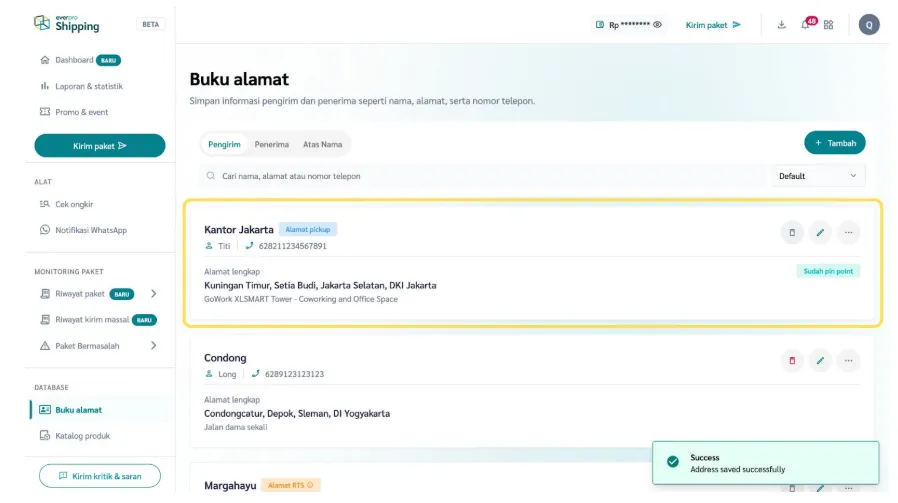Image resolution: width=898 pixels, height=503 pixels.
Task: Open more options for Condong address
Action: tap(848, 360)
